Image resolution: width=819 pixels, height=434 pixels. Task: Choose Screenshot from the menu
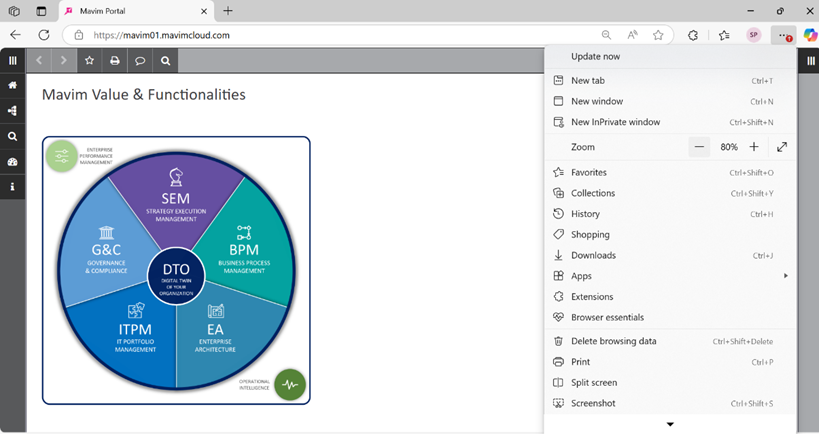(671, 403)
